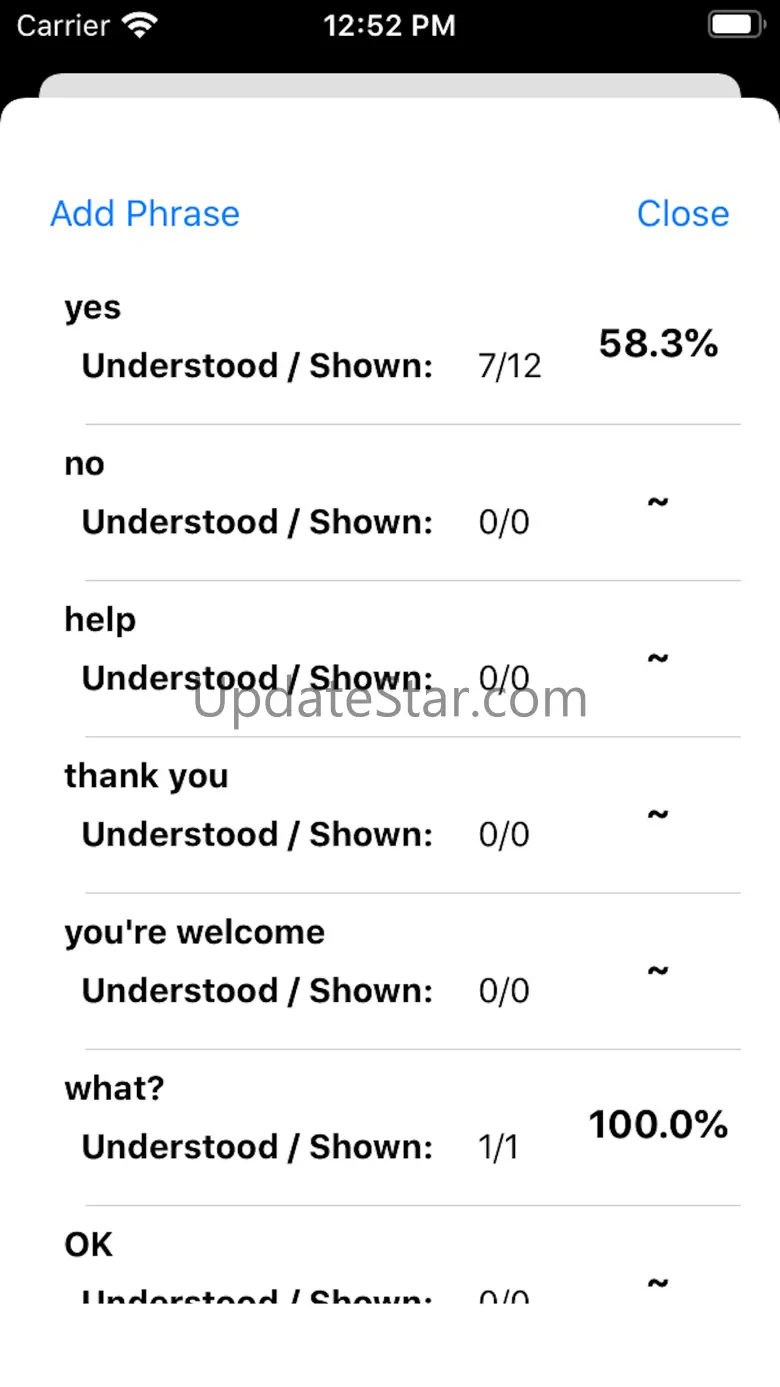Tap the 1/1 understood count
This screenshot has height=1387, width=780.
[x=498, y=1147]
